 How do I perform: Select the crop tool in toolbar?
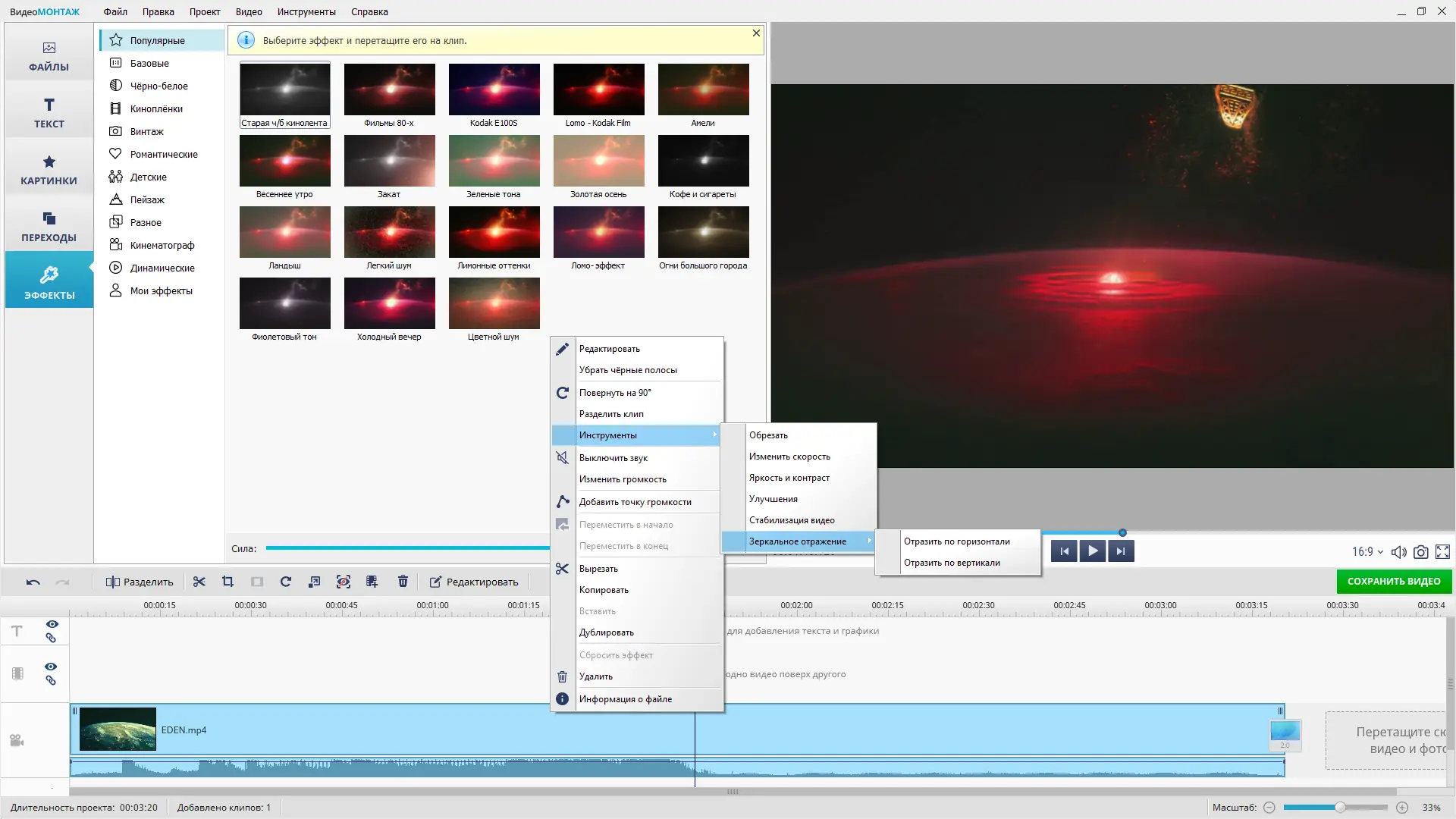pyautogui.click(x=227, y=582)
